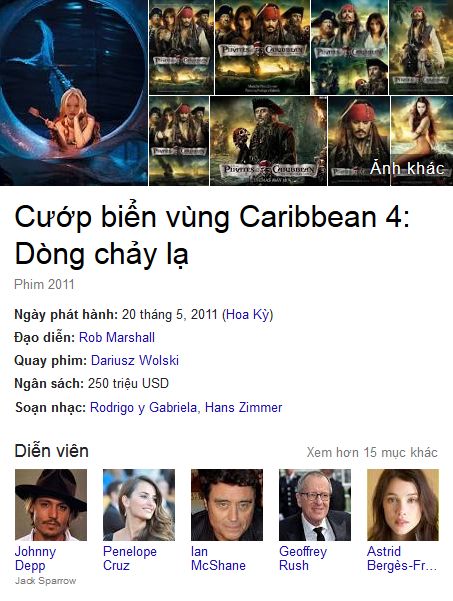Click Penelope Cruz's portrait photo
Image resolution: width=453 pixels, height=601 pixels.
click(139, 505)
